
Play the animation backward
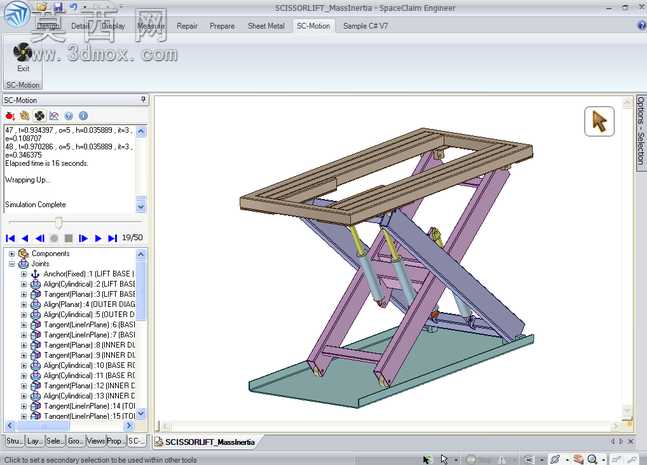pos(25,238)
